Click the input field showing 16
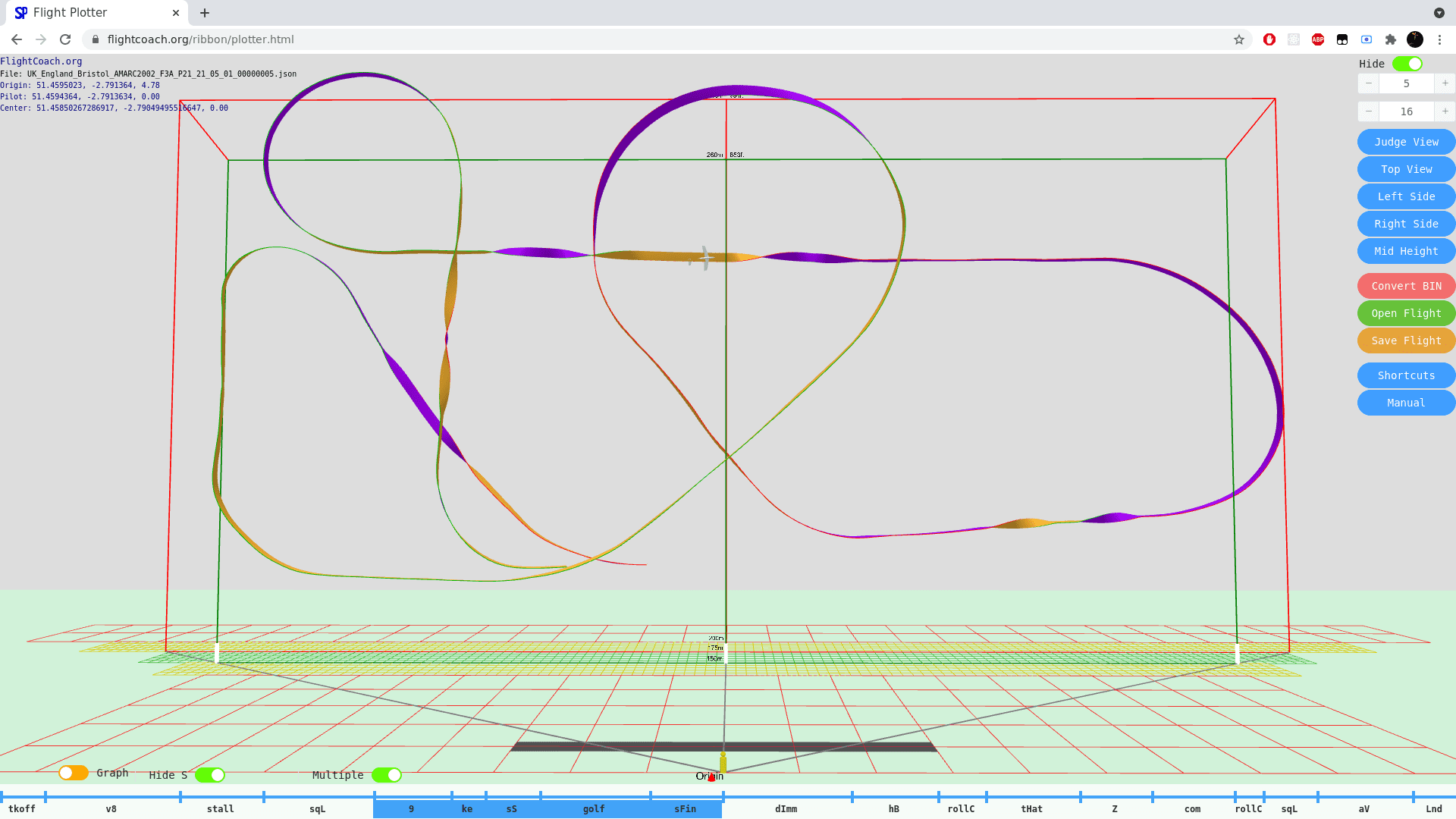The image size is (1456, 819). click(1407, 111)
